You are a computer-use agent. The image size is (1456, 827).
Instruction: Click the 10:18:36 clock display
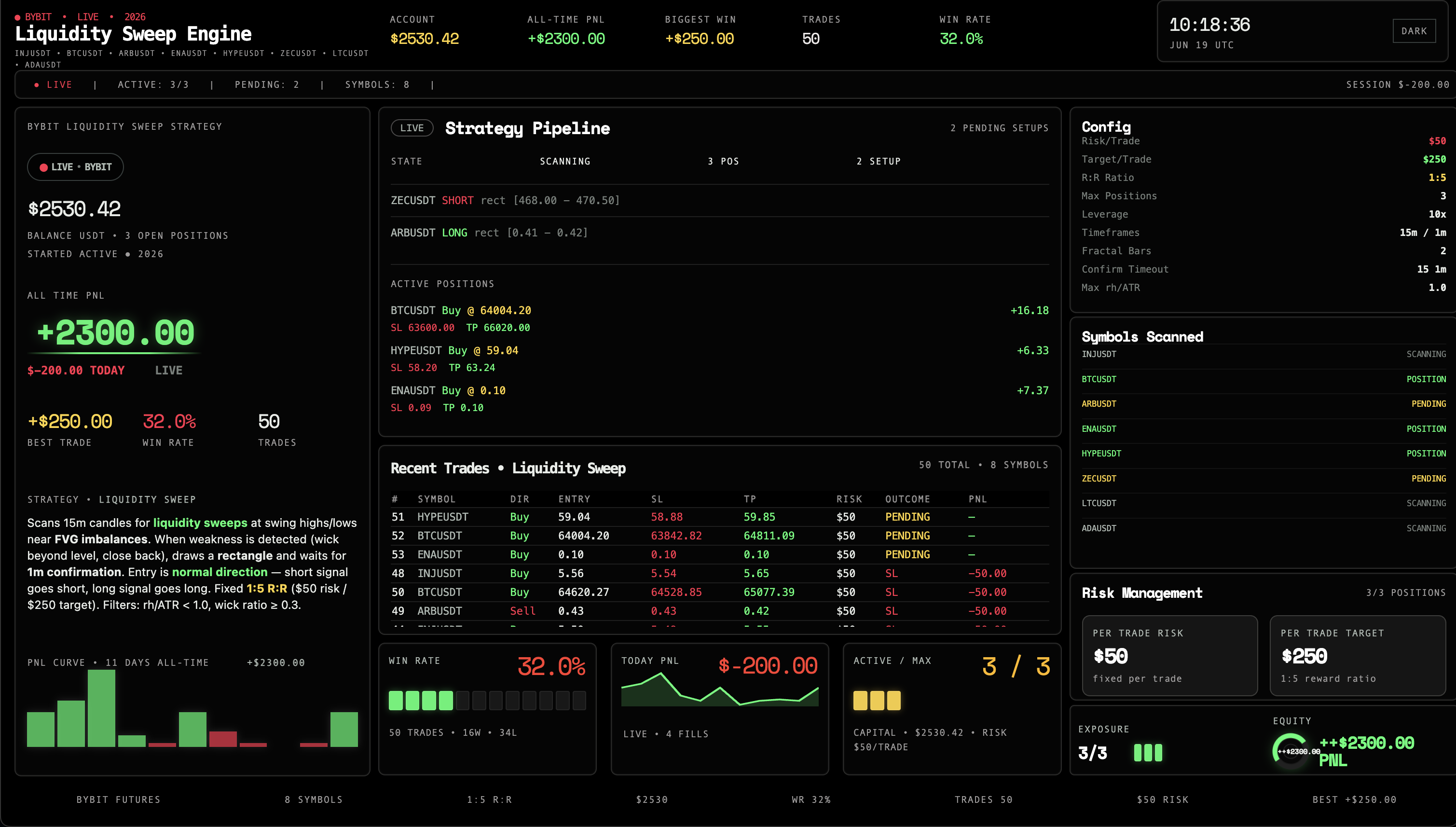click(1209, 25)
